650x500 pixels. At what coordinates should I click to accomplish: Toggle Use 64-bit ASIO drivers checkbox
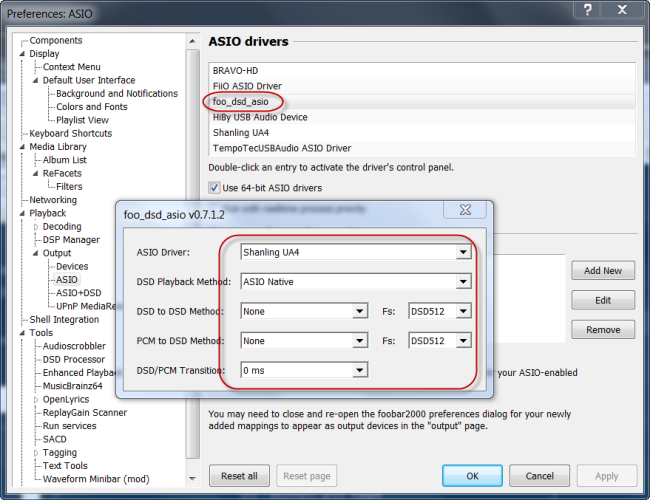click(214, 188)
